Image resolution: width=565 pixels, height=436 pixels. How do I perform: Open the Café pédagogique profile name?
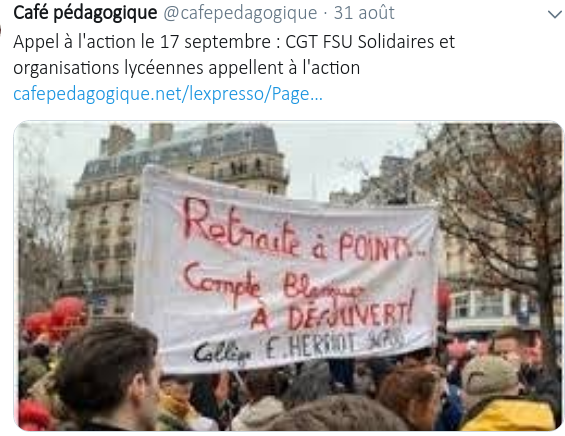tap(85, 13)
